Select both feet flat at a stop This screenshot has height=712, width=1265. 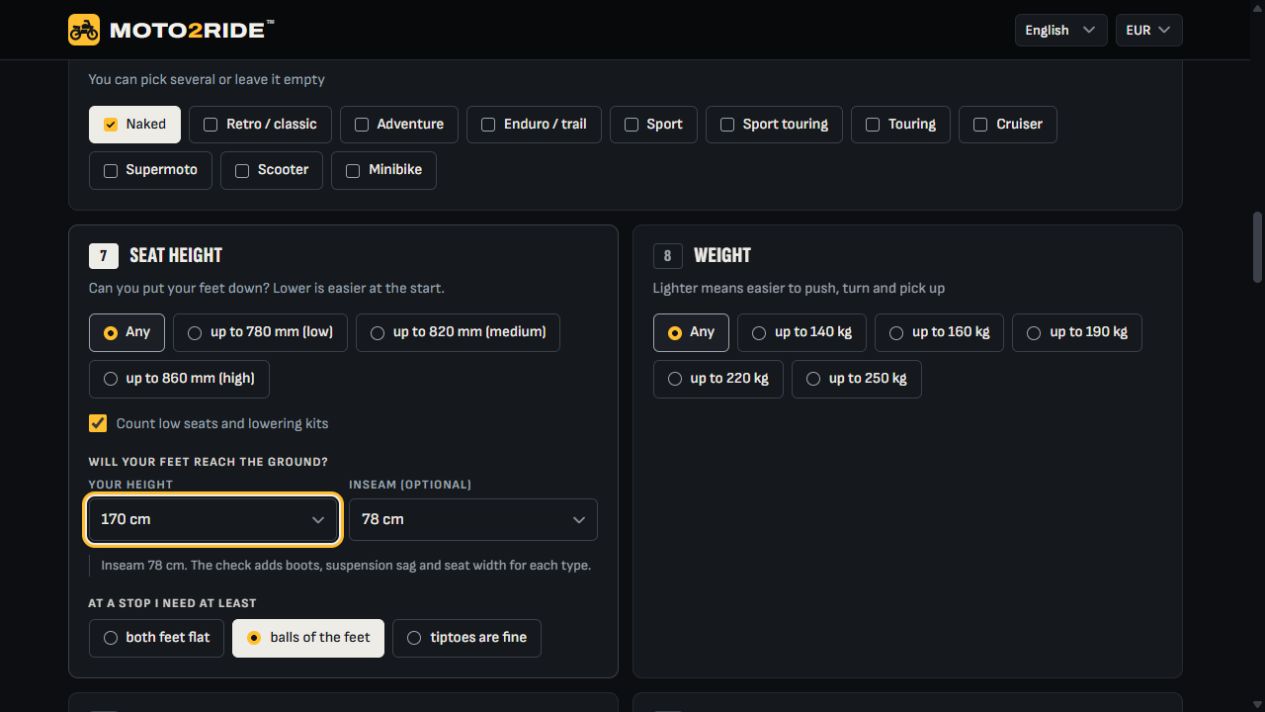[x=156, y=638]
